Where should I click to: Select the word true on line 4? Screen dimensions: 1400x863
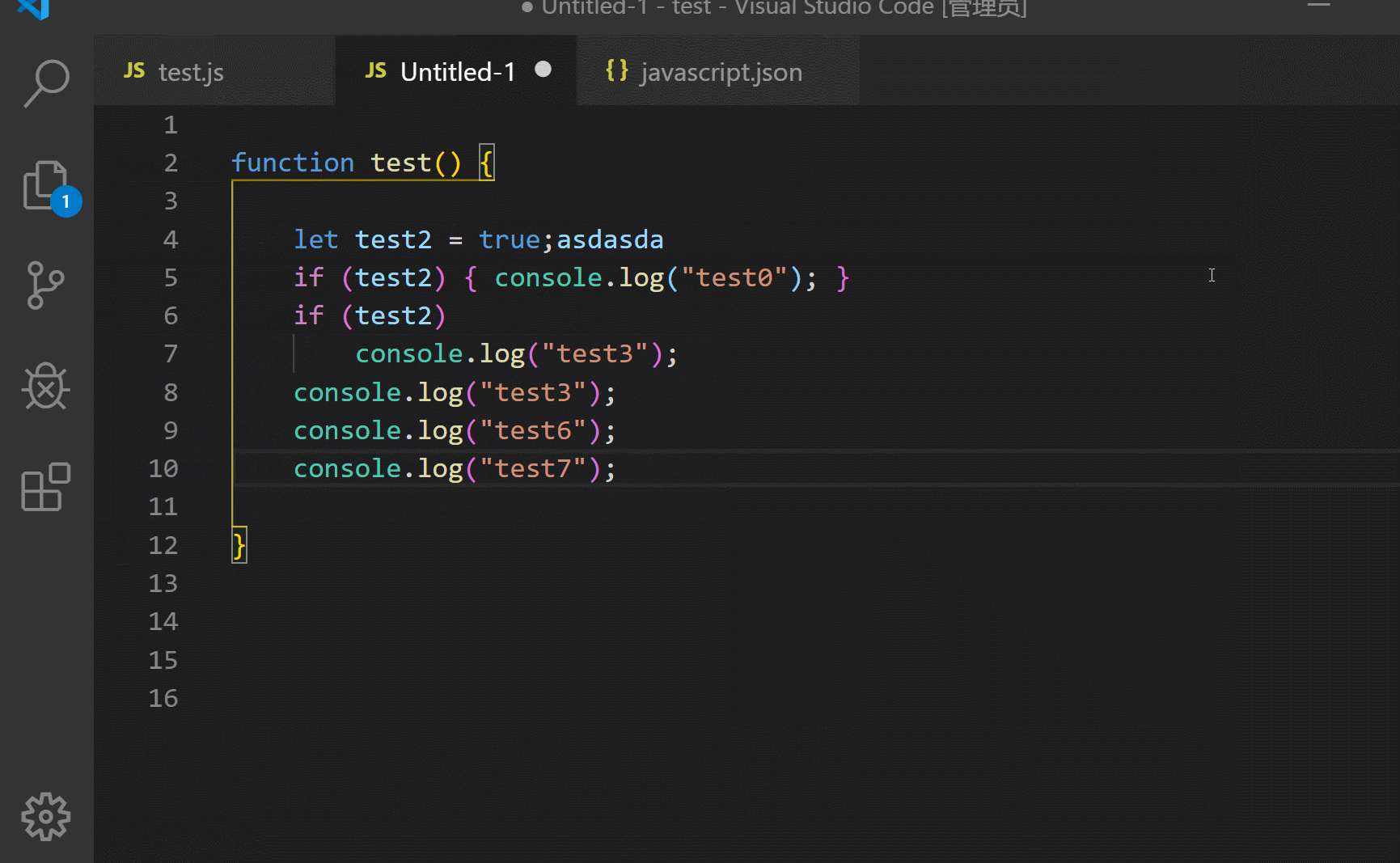tap(510, 239)
